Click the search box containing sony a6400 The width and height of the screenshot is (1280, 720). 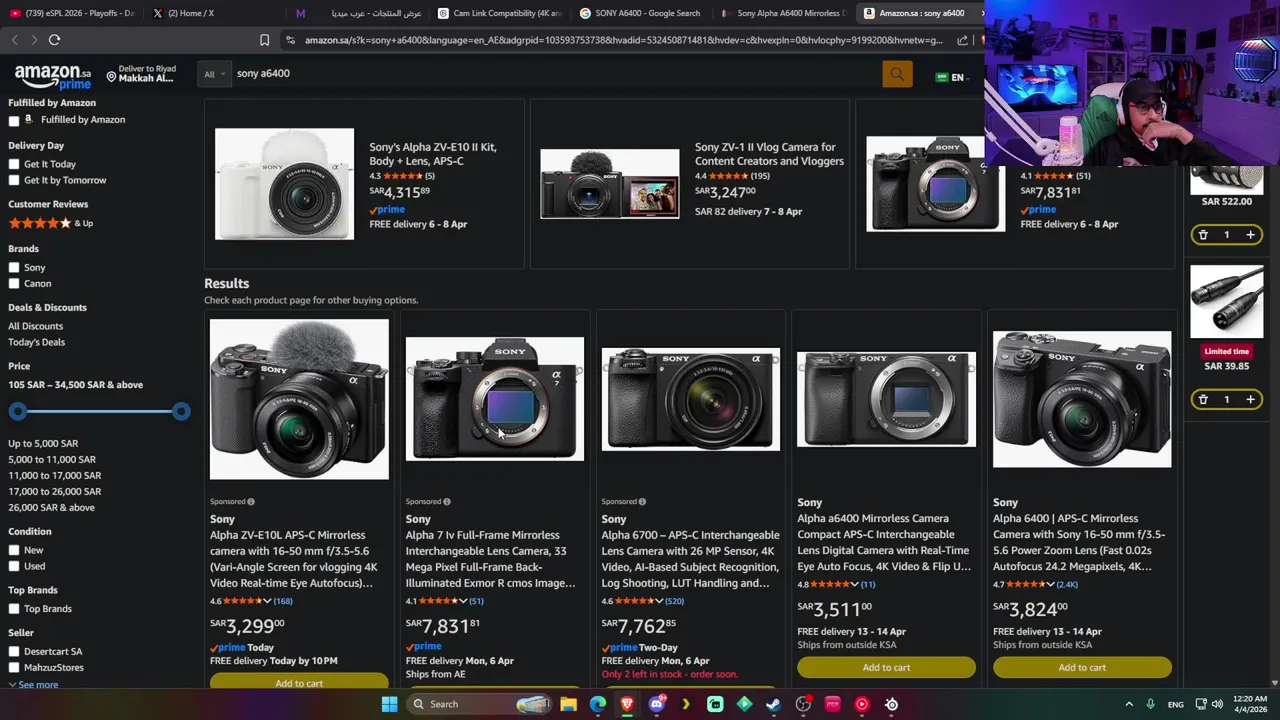point(555,74)
